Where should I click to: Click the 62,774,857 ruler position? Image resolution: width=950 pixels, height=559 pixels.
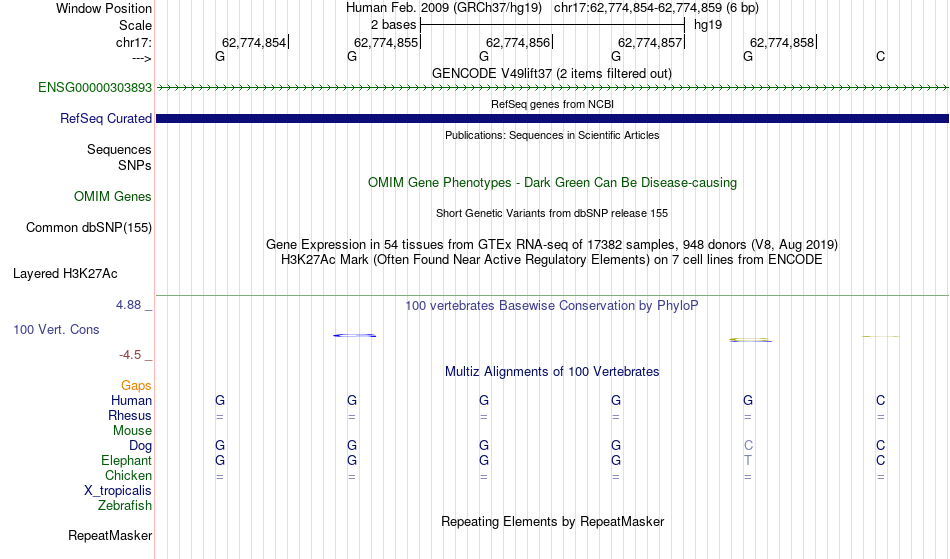pos(649,42)
